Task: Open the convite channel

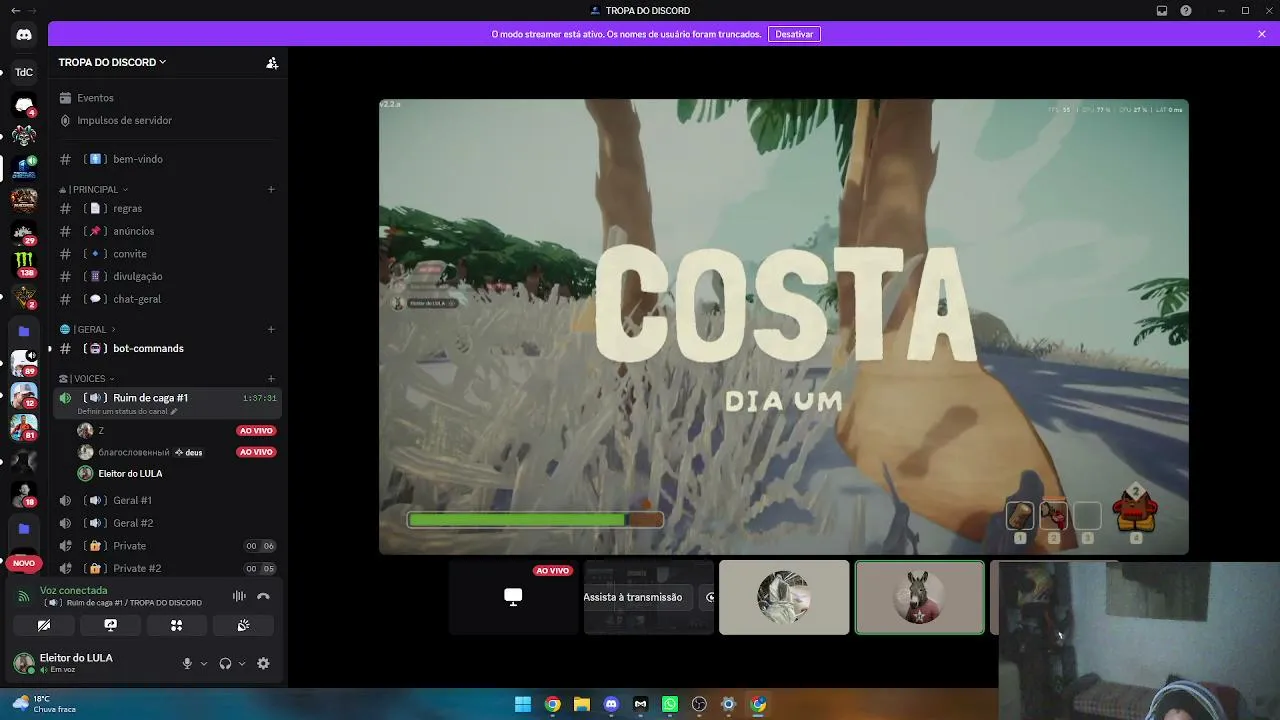Action: point(167,254)
